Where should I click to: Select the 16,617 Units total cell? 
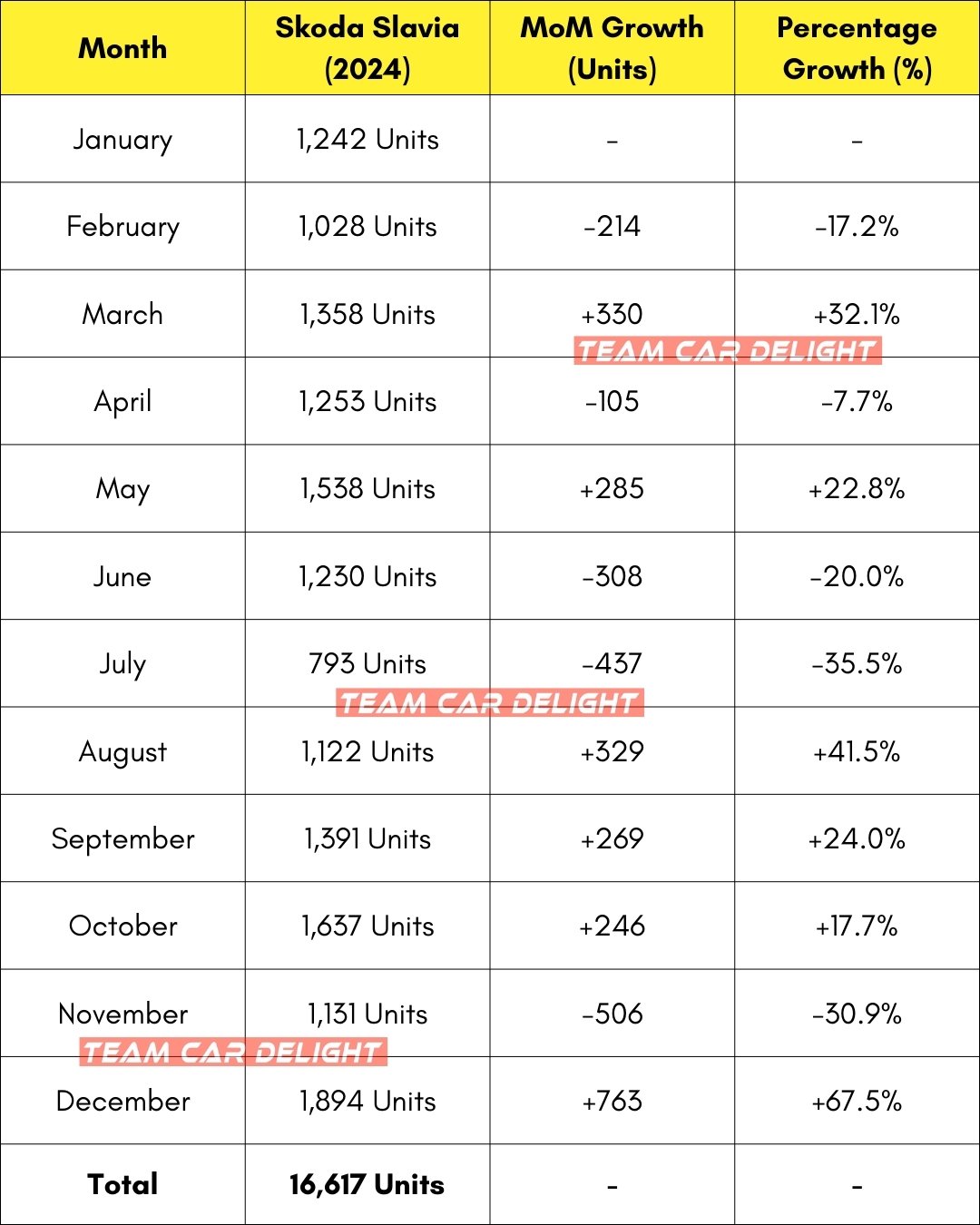(367, 1185)
